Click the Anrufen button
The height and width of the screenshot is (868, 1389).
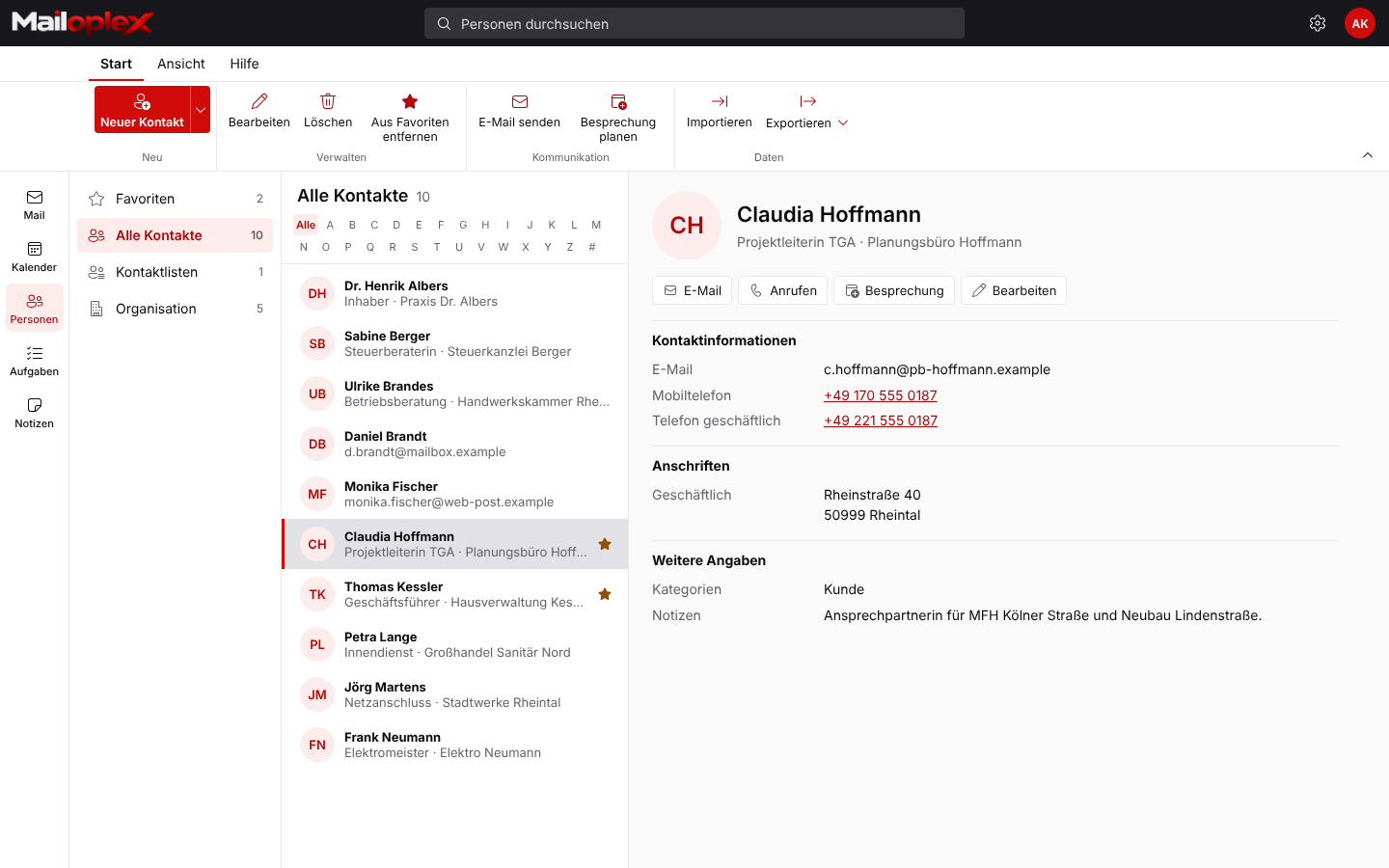(783, 290)
